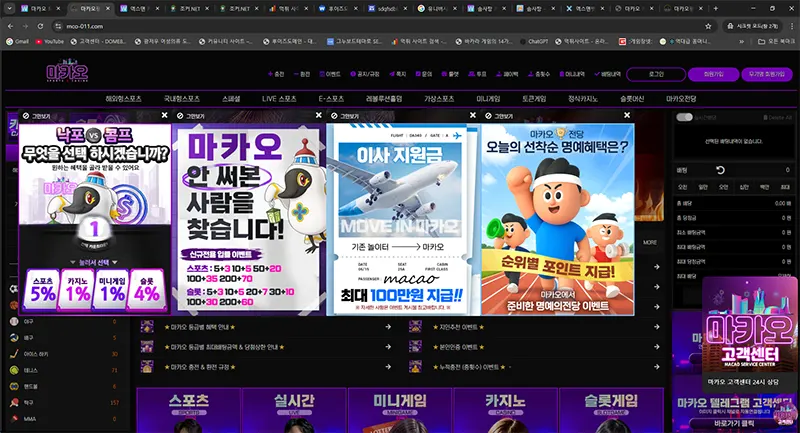
Task: Choose the 스포츠 5% bonus card
Action: point(43,290)
